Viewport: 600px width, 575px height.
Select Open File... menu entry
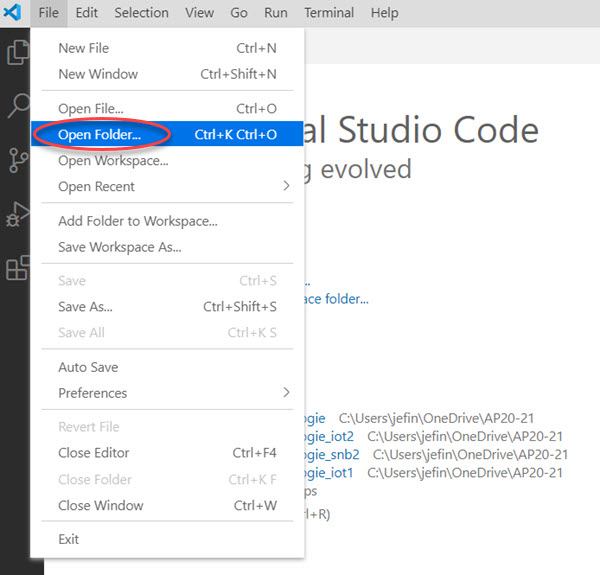[167, 109]
